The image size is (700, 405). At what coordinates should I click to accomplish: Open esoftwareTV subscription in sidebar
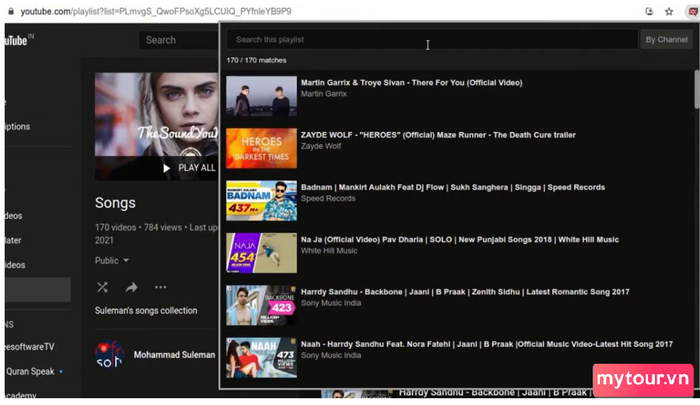pos(30,347)
